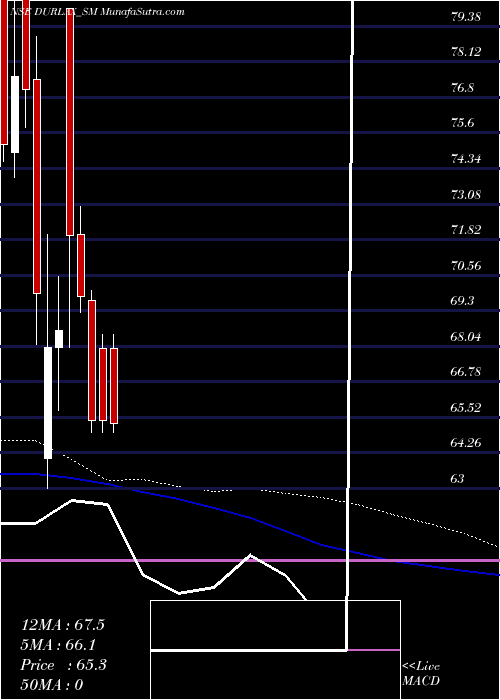This screenshot has width=500, height=700.
Task: Click the Price : 65.3 reading
Action: (64, 665)
